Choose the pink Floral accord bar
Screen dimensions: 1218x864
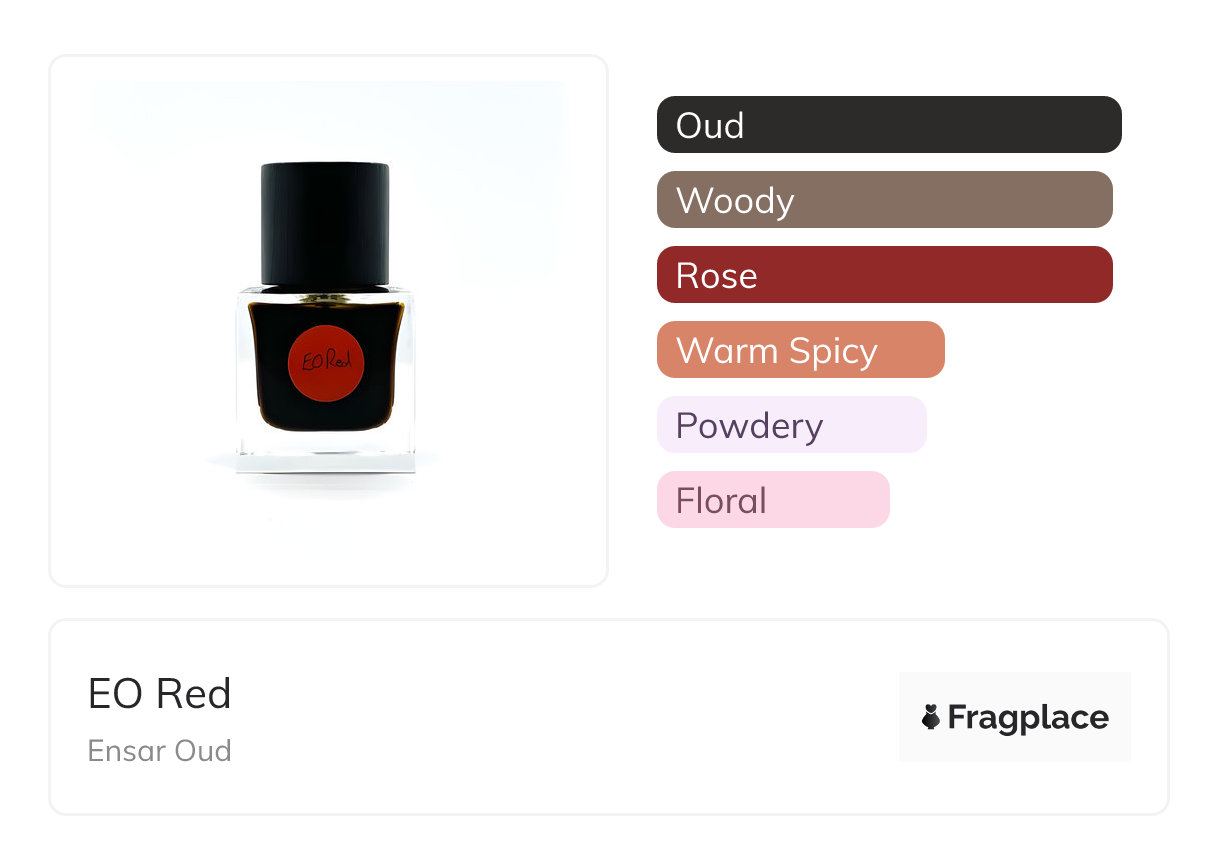click(x=772, y=500)
